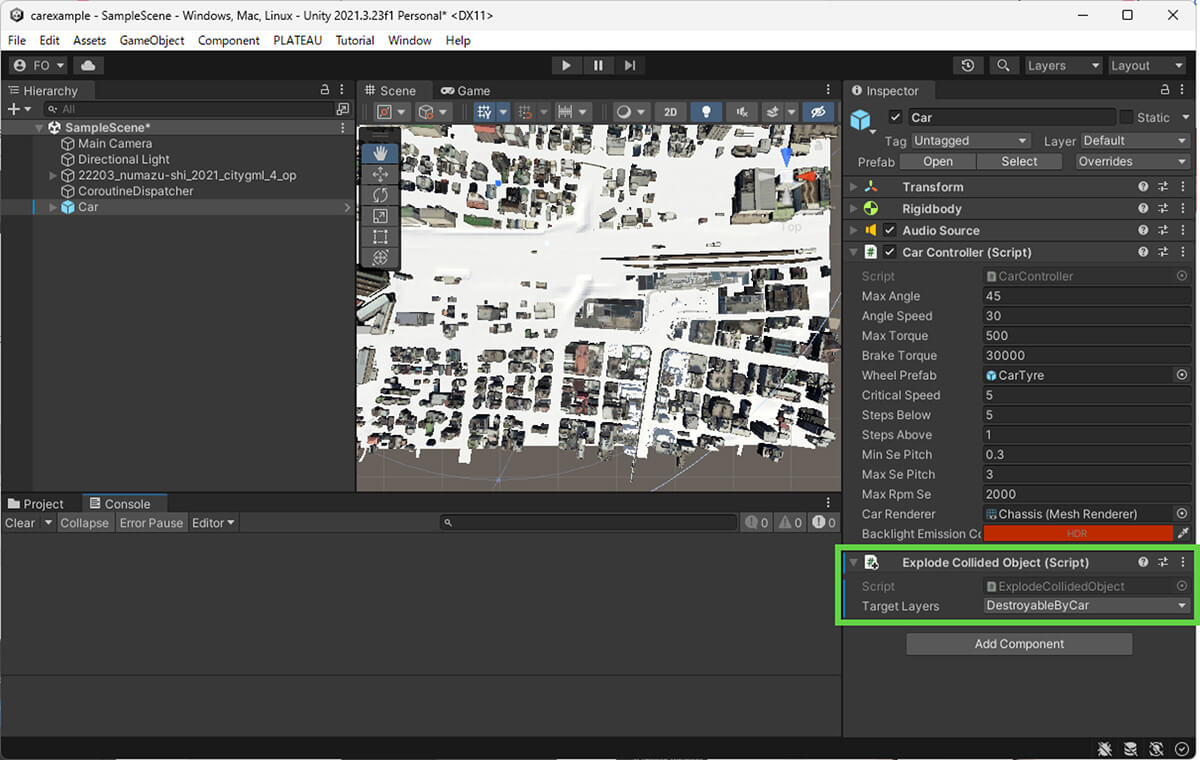The image size is (1200, 760).
Task: Select the Rotate tool in Scene view
Action: [380, 195]
